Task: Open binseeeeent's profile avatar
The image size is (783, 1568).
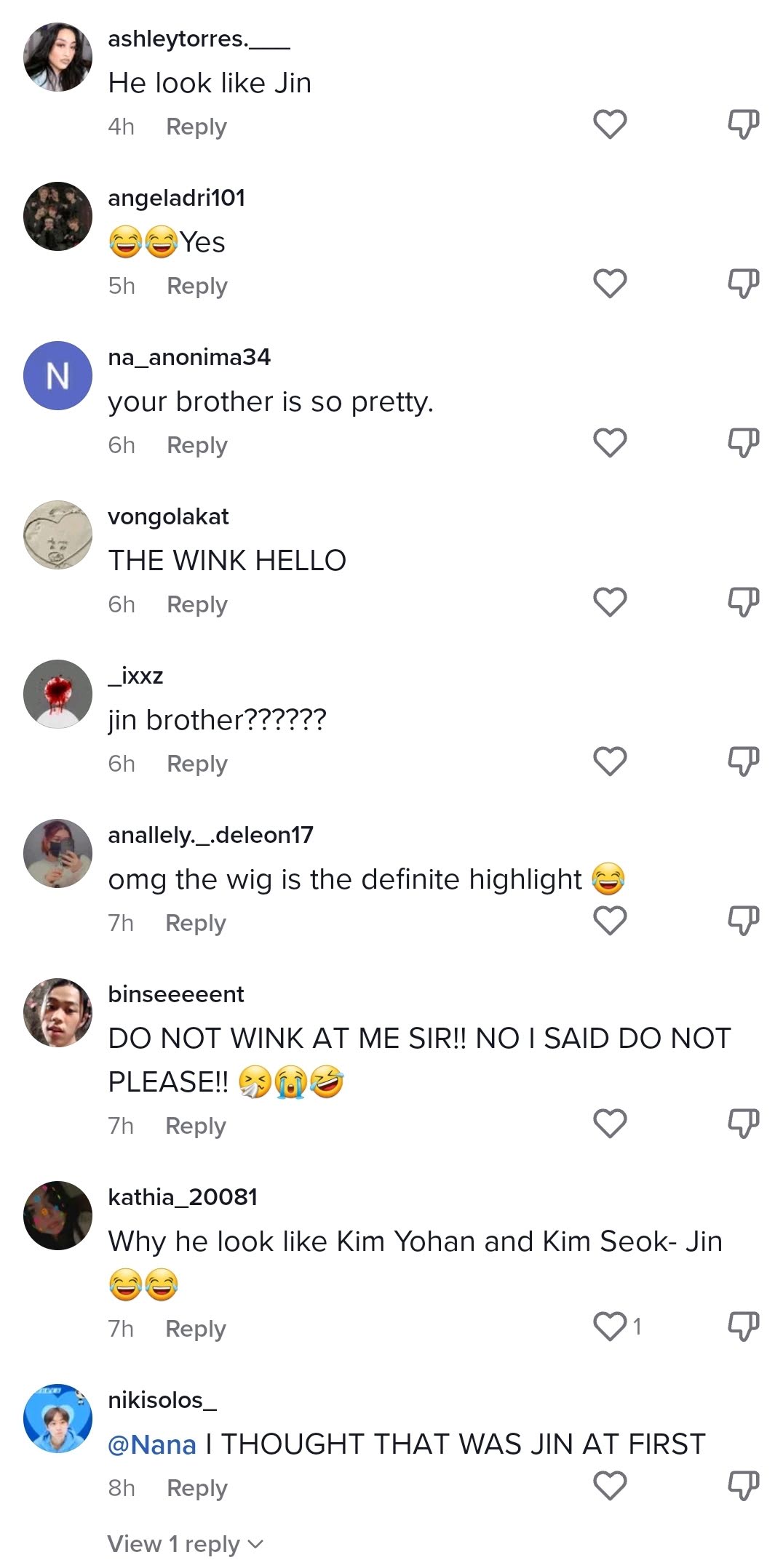Action: (58, 1012)
